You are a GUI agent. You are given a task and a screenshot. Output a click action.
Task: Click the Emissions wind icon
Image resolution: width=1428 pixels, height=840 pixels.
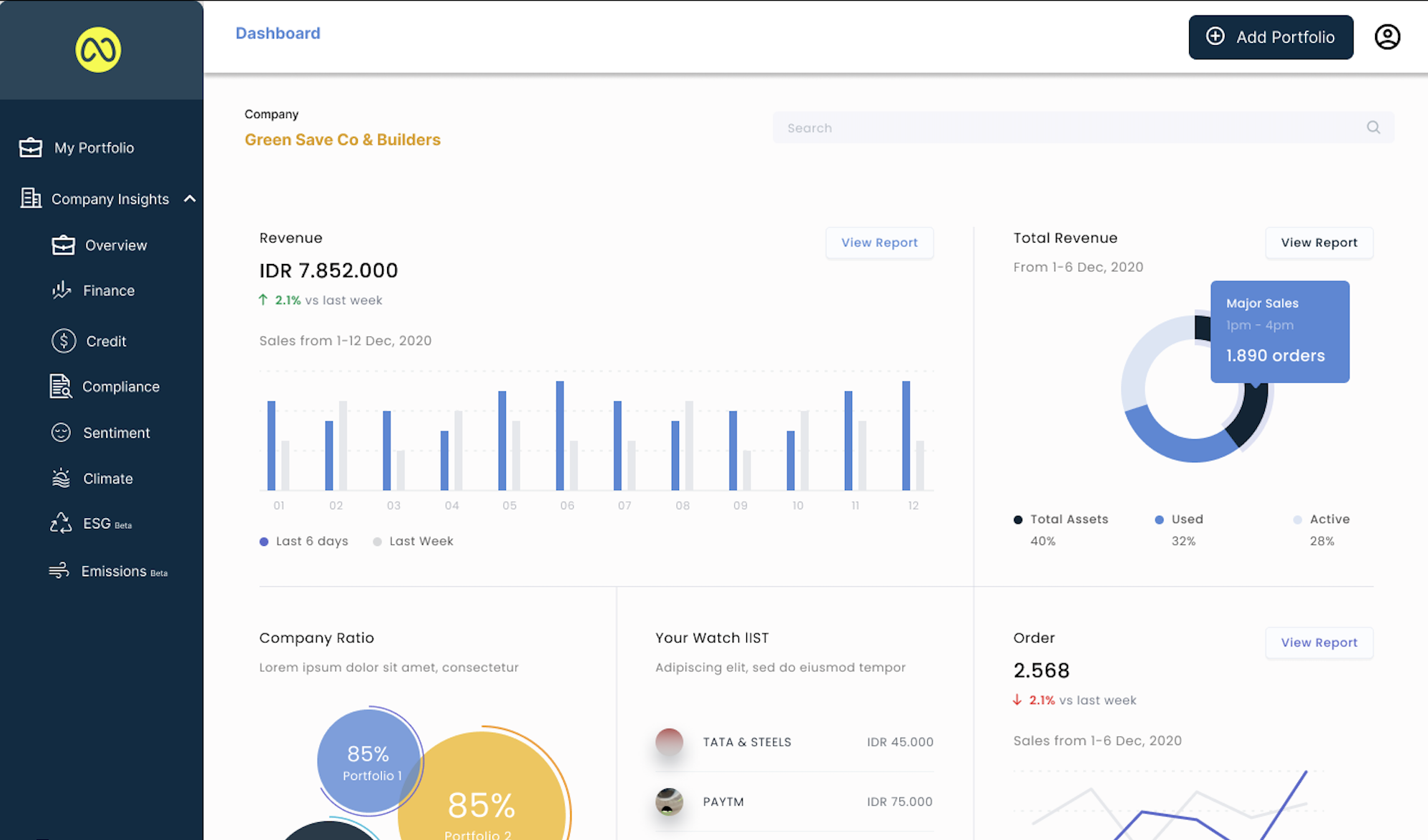[x=59, y=570]
